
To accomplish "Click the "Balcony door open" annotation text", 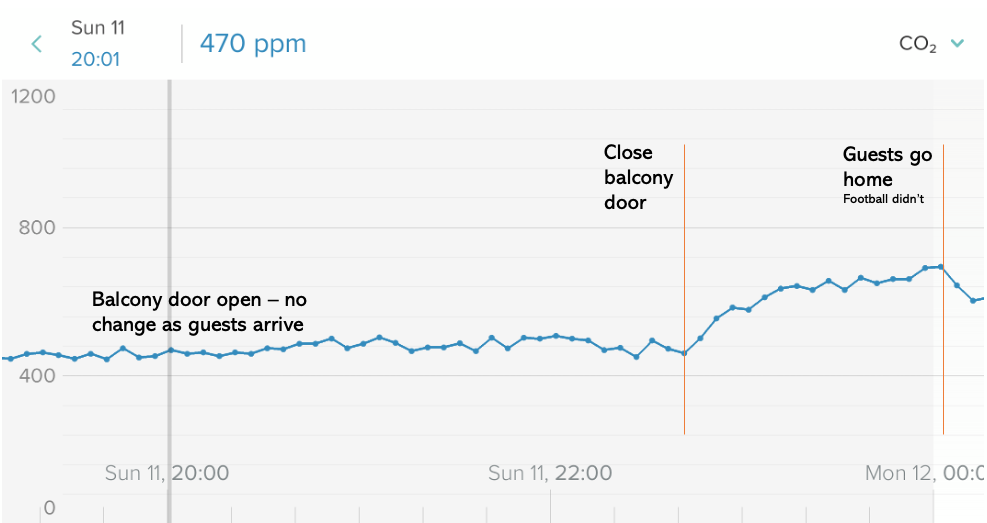I will tap(197, 311).
